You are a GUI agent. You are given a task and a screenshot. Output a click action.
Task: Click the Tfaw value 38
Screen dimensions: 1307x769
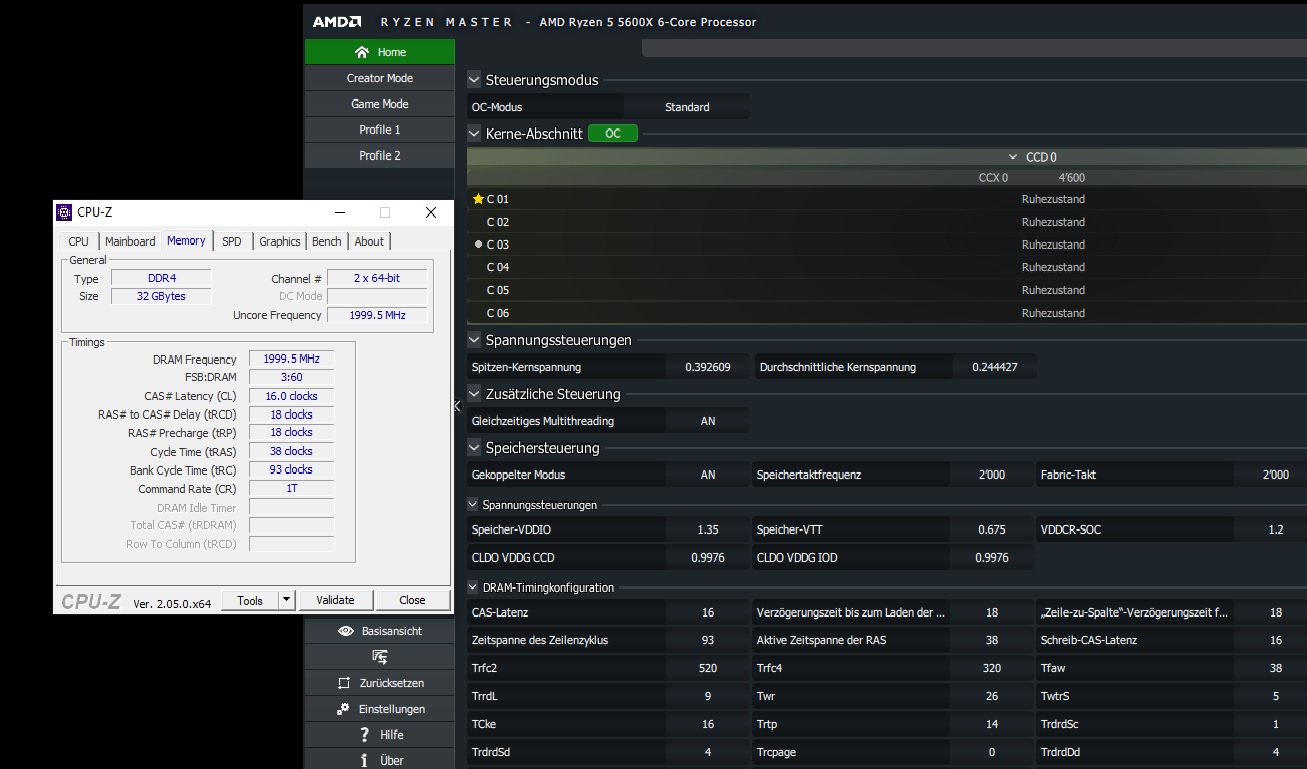click(1276, 668)
